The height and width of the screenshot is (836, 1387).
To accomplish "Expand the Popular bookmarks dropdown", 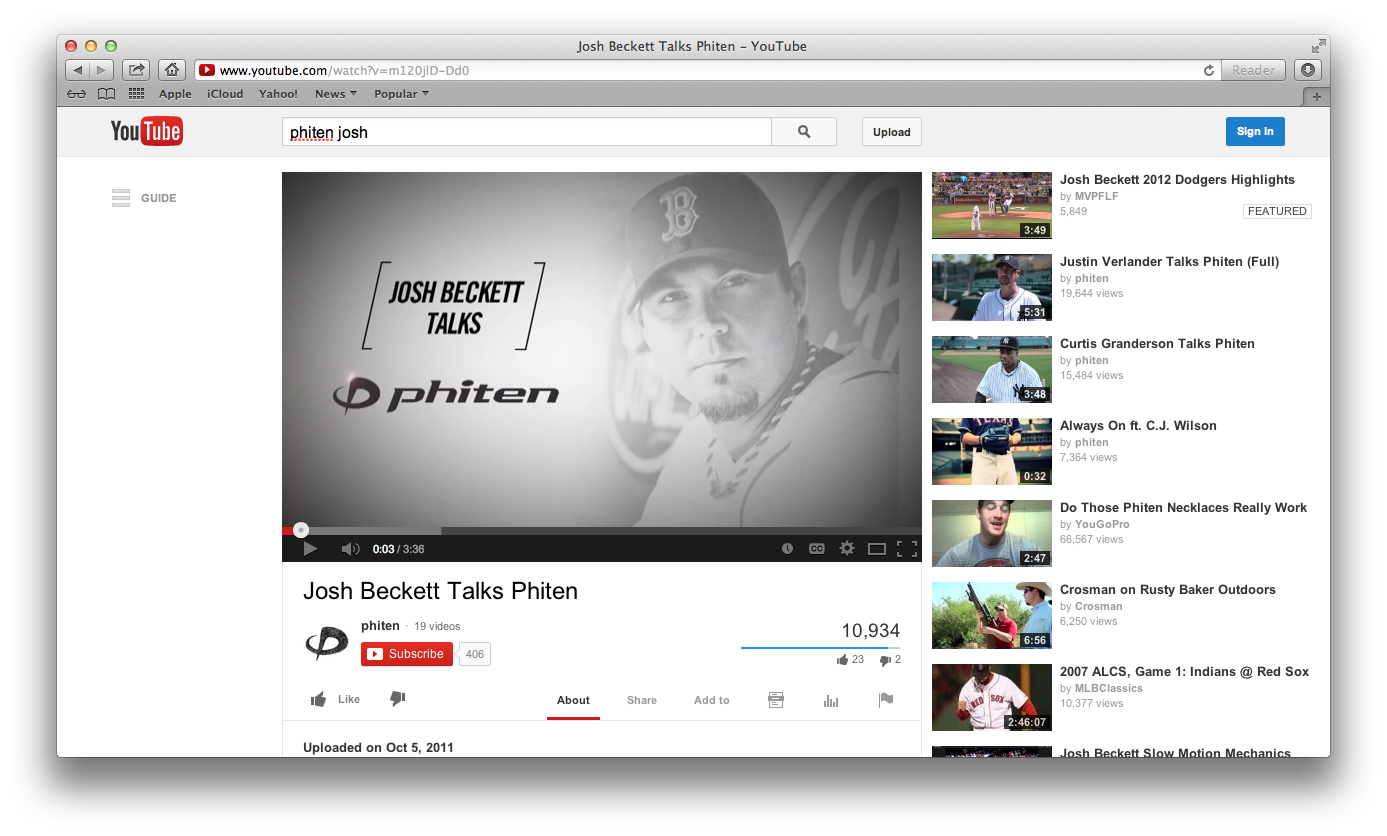I will [x=401, y=94].
